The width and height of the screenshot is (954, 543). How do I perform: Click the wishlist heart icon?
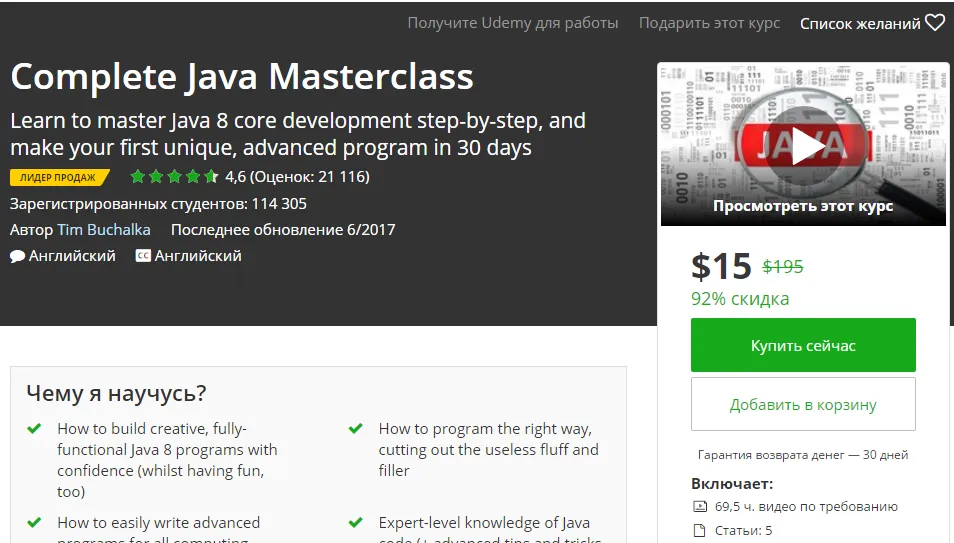point(935,23)
